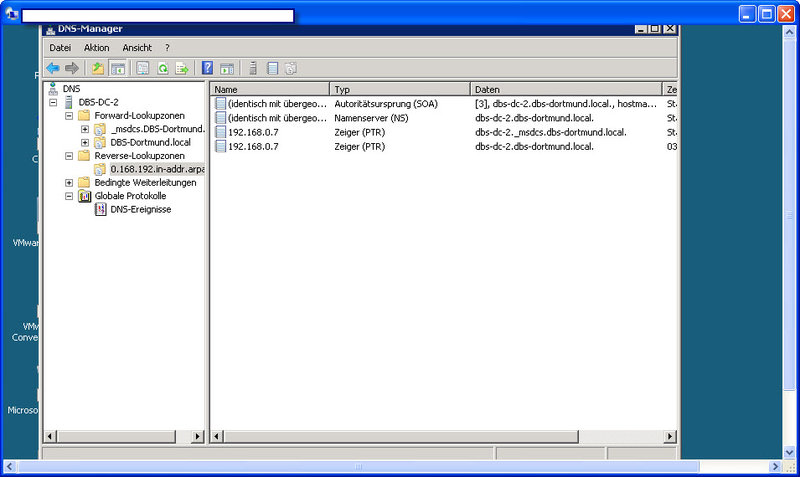This screenshot has width=800, height=477.
Task: Click the new server toolbar icon
Action: point(253,68)
